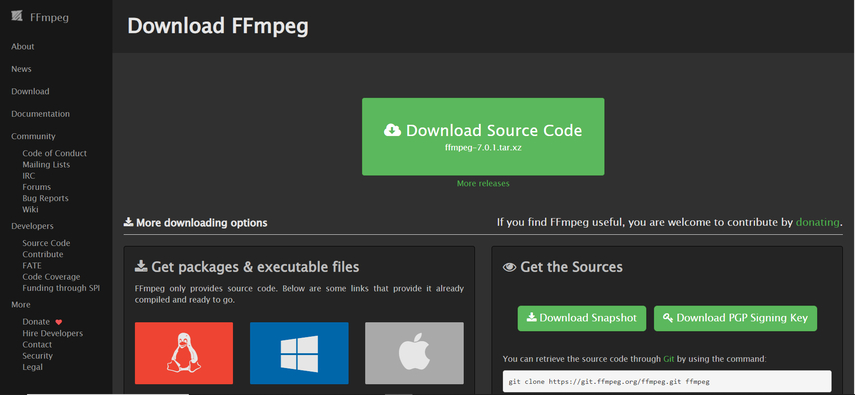855x395 pixels.
Task: Click the Download Snapshot button
Action: [x=582, y=318]
